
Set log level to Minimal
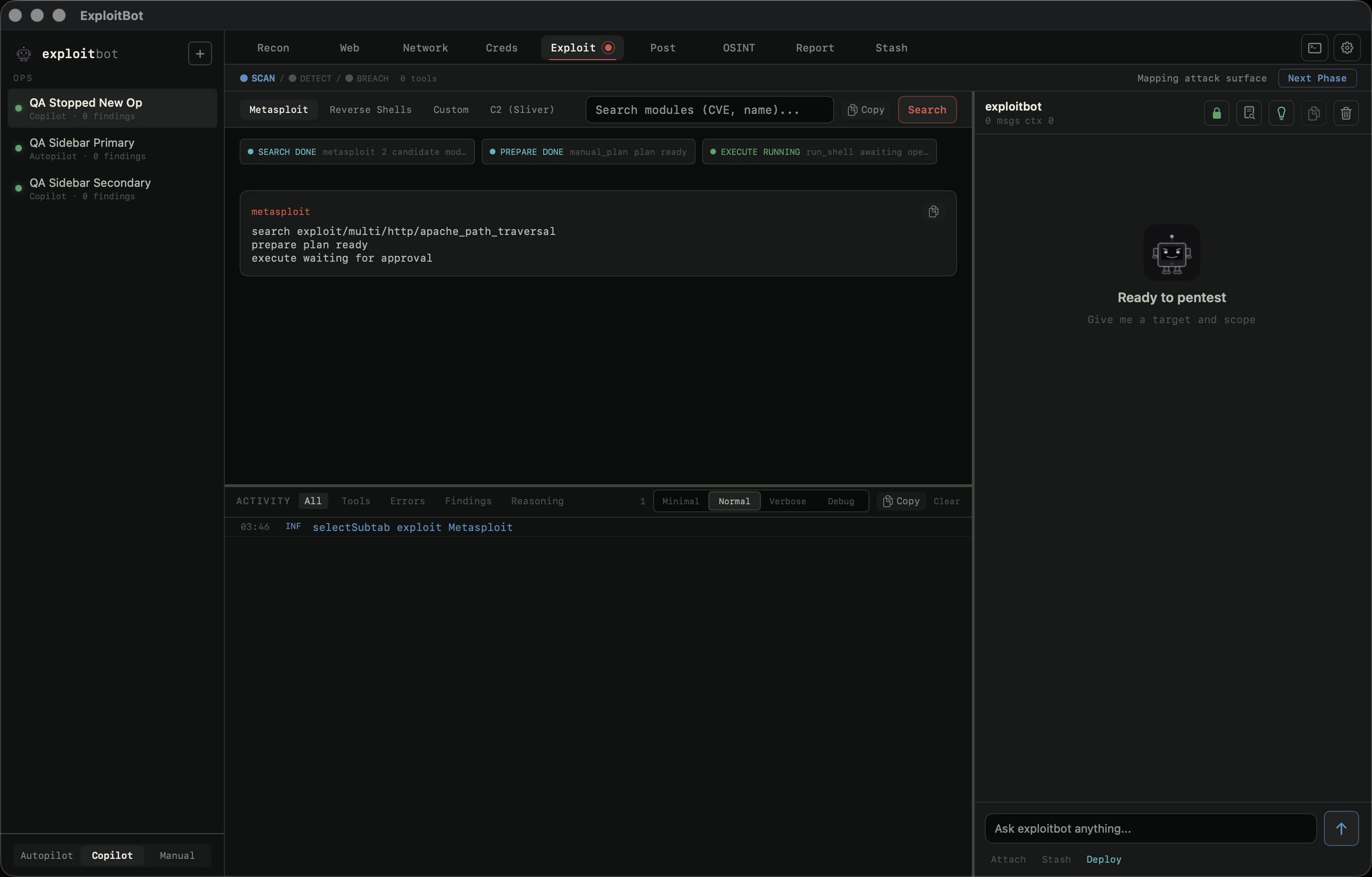click(680, 501)
